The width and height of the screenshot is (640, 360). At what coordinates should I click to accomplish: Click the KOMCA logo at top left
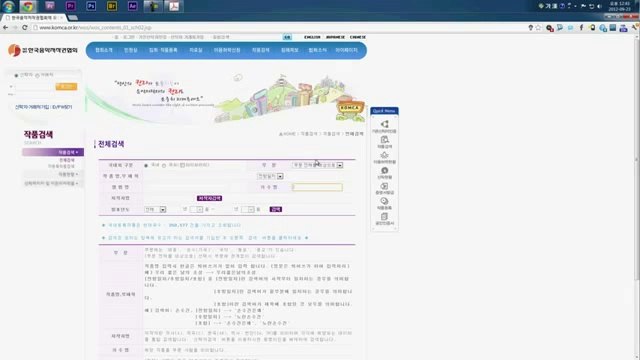42,50
